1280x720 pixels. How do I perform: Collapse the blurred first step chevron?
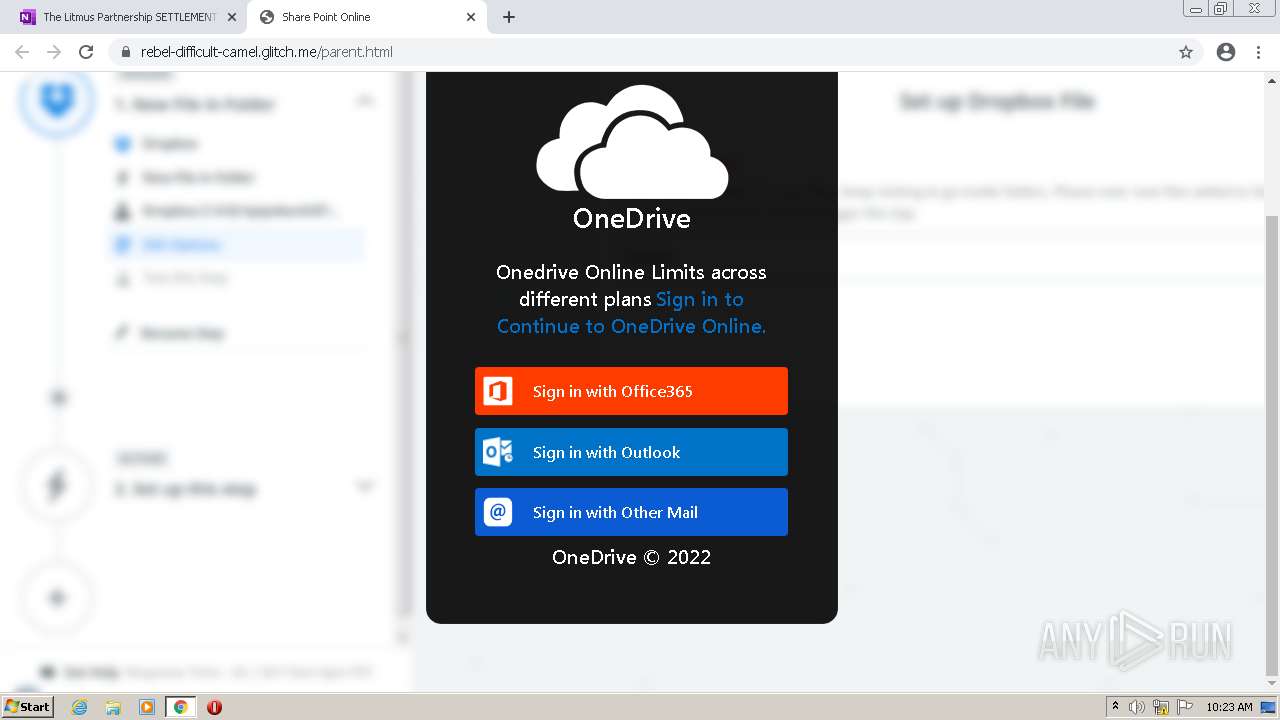[x=364, y=101]
